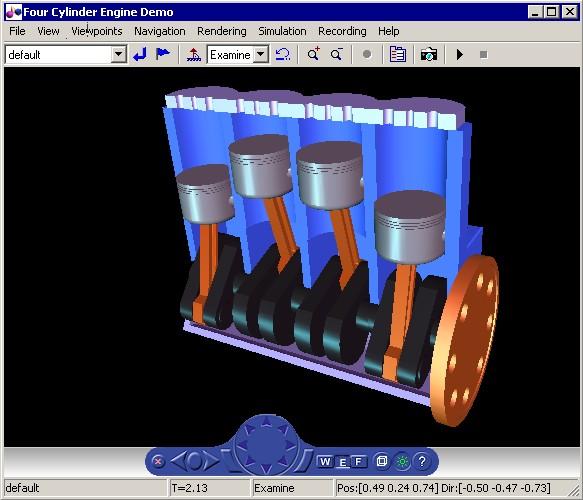This screenshot has height=500, width=583.
Task: Click the default viewpoint status bar text
Action: 22,488
